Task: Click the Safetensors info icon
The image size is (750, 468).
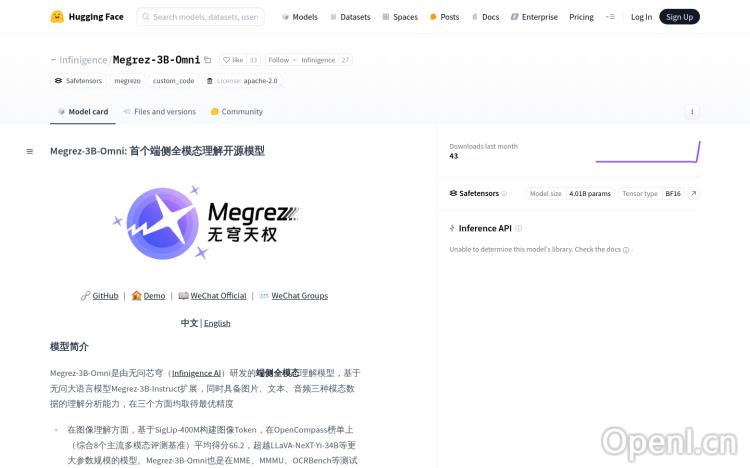Action: 504,194
